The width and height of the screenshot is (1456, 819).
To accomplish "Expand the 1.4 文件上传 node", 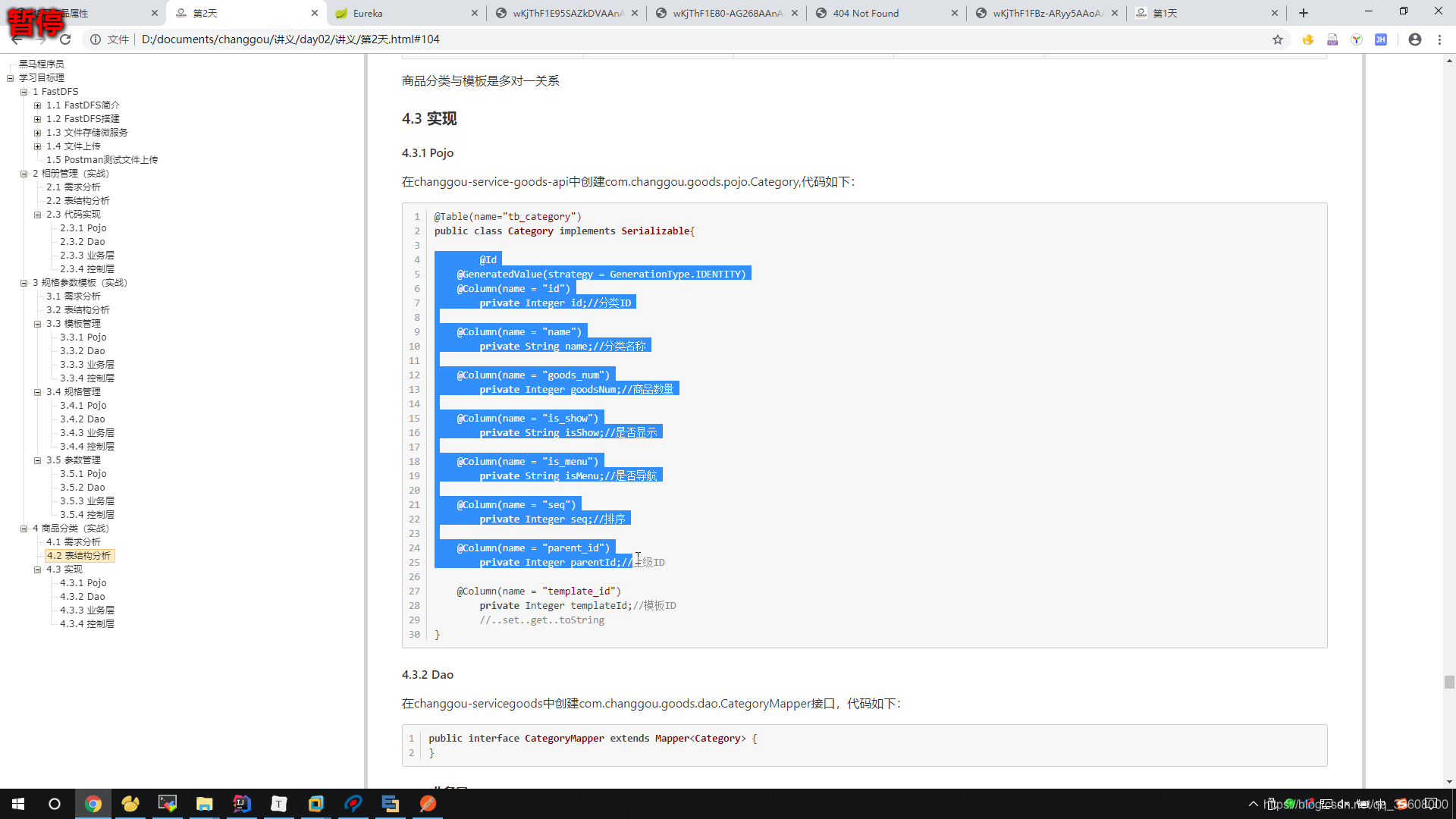I will 37,146.
